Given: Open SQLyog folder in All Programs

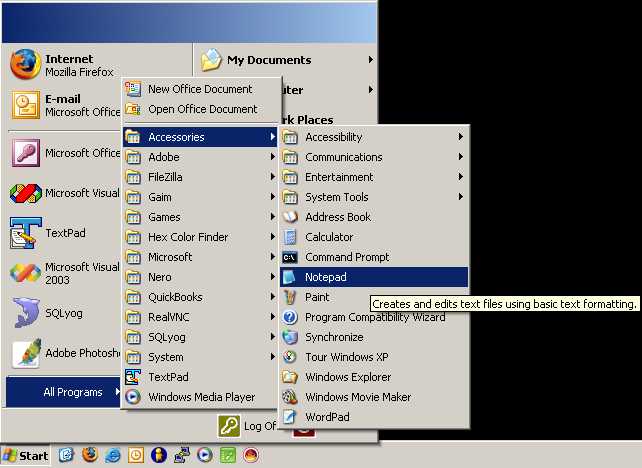Looking at the screenshot, I should pos(200,337).
